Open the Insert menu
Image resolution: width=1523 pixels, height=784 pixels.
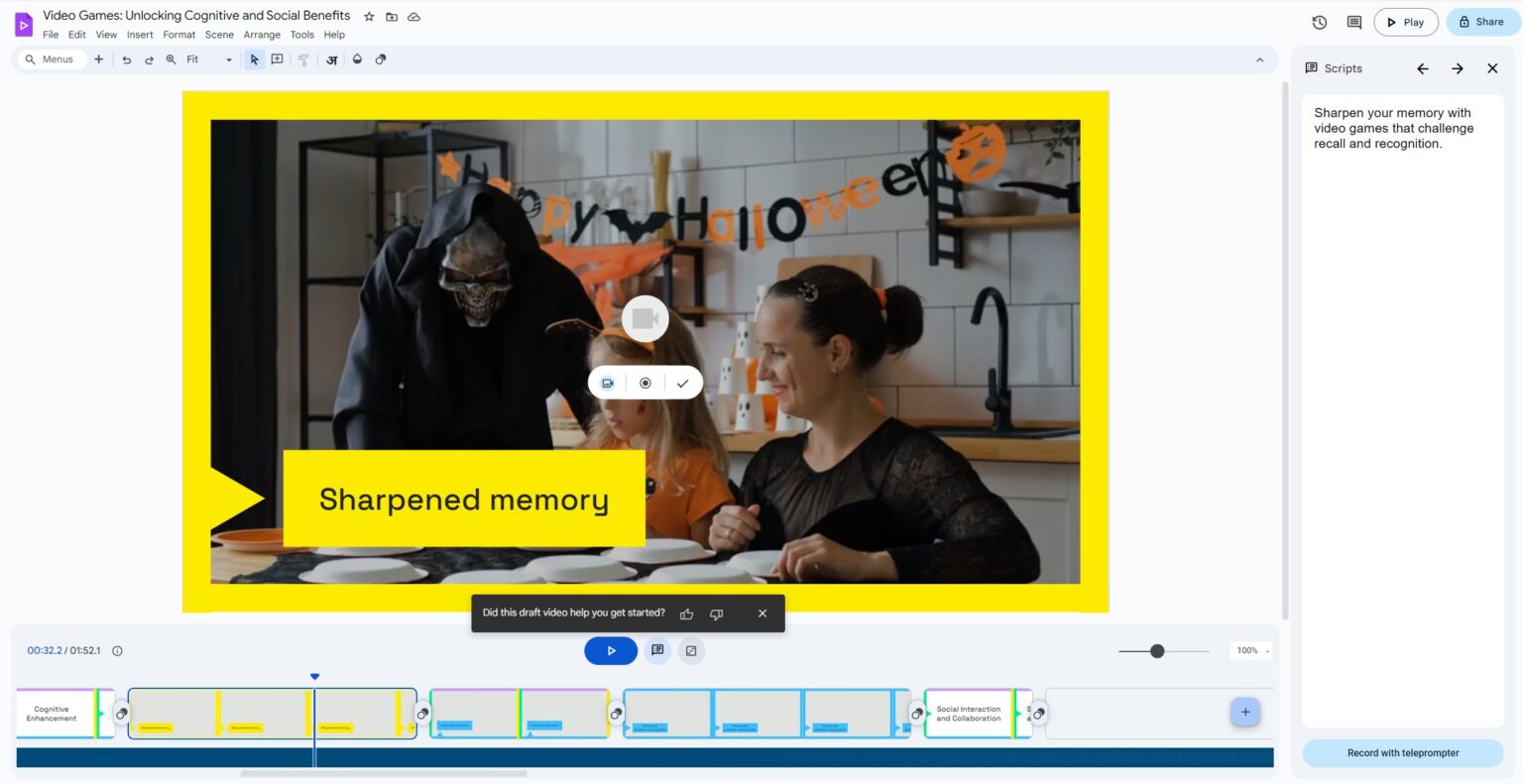coord(140,34)
